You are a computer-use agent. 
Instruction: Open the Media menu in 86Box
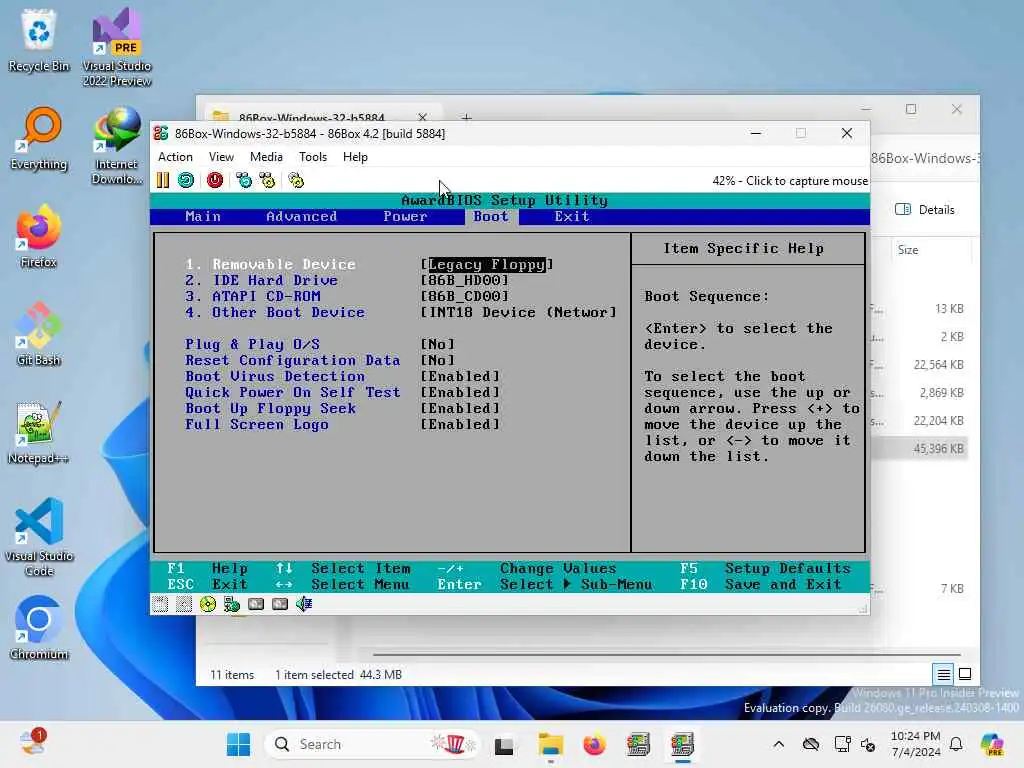point(266,157)
